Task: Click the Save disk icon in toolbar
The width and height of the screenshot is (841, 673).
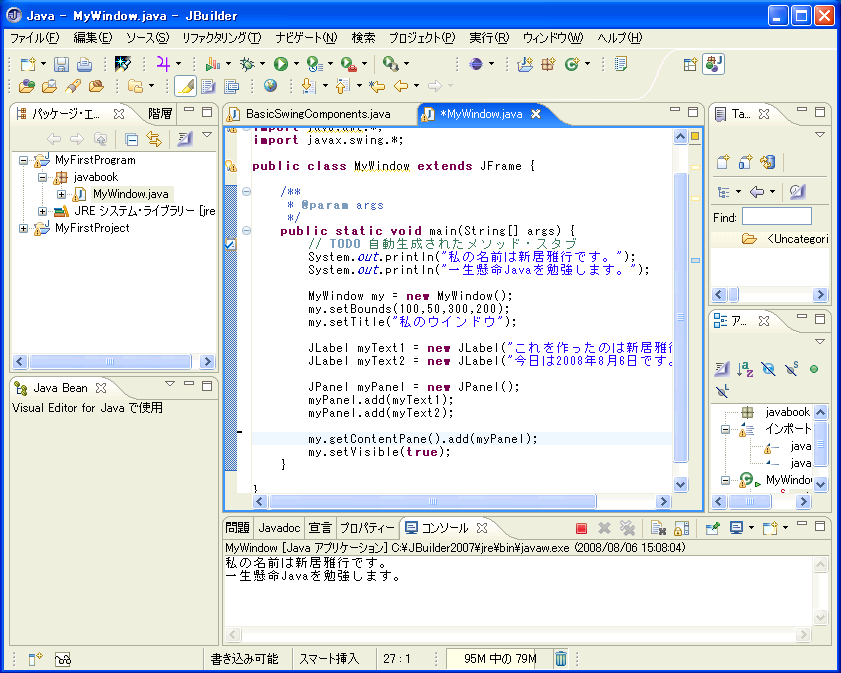Action: (x=60, y=64)
